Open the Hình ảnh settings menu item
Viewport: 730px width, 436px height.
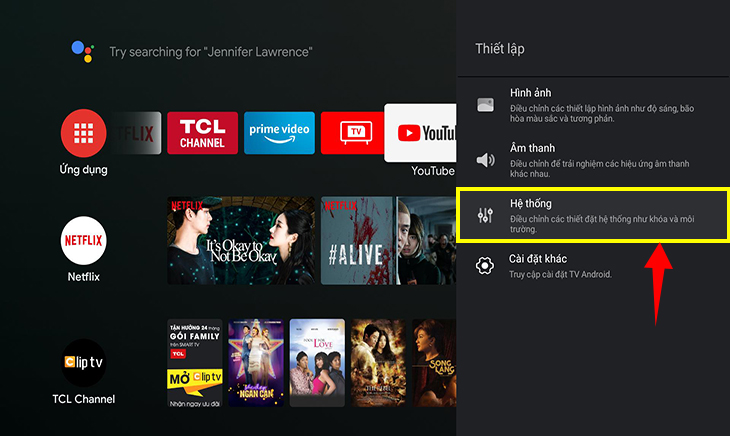pyautogui.click(x=590, y=105)
